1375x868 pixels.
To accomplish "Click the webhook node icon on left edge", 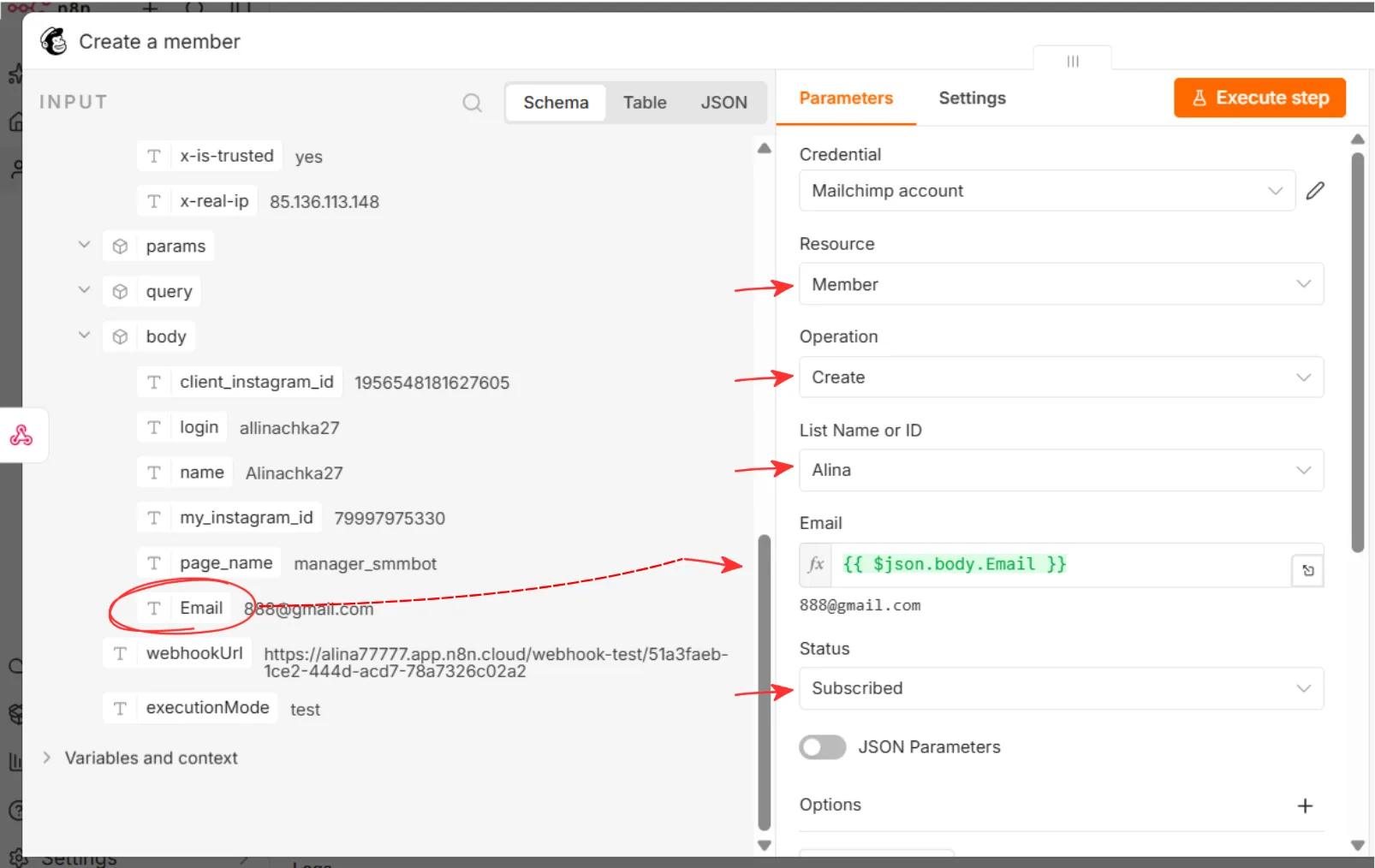I will [21, 435].
